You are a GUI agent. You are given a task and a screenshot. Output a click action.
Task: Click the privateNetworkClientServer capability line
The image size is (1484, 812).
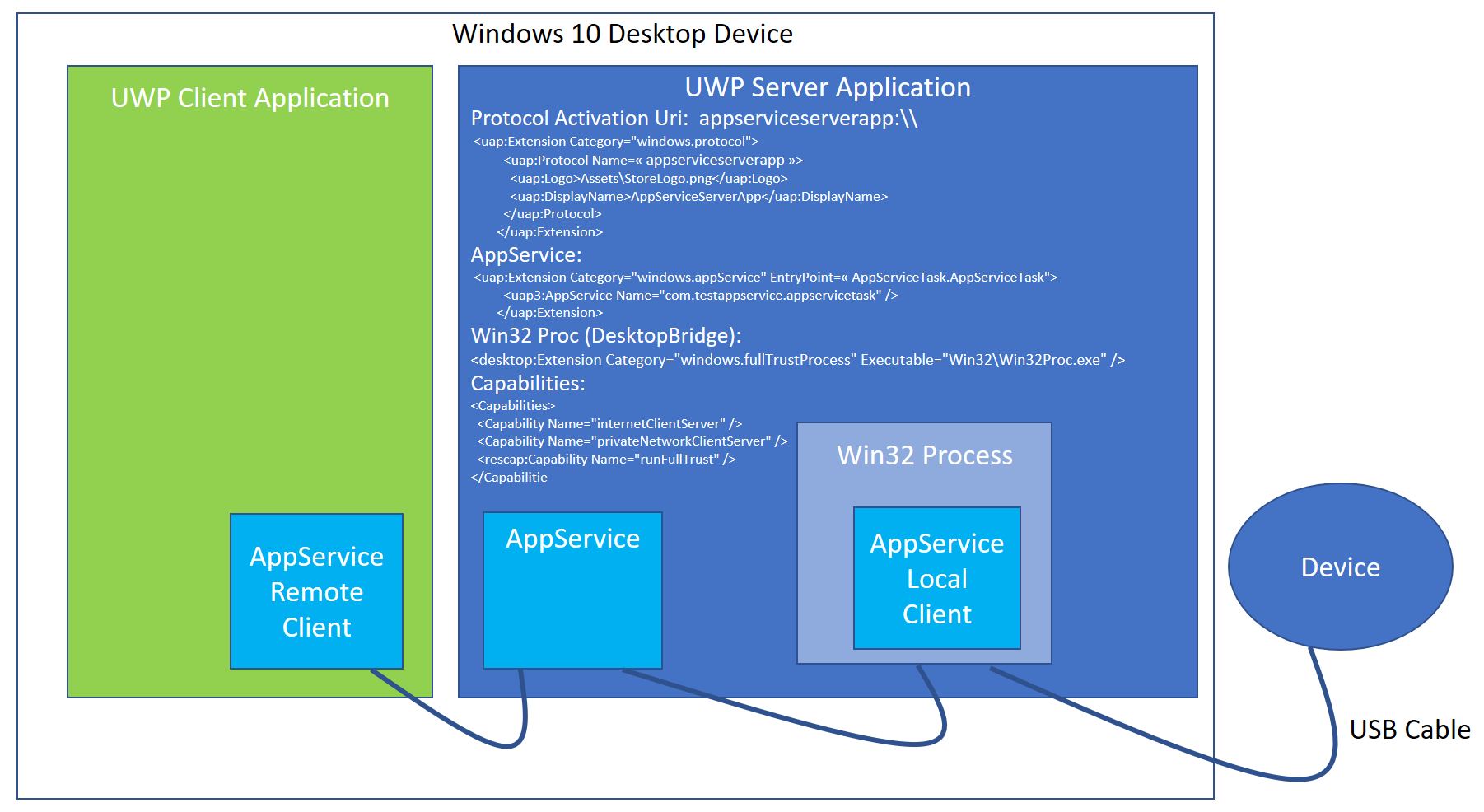[632, 441]
